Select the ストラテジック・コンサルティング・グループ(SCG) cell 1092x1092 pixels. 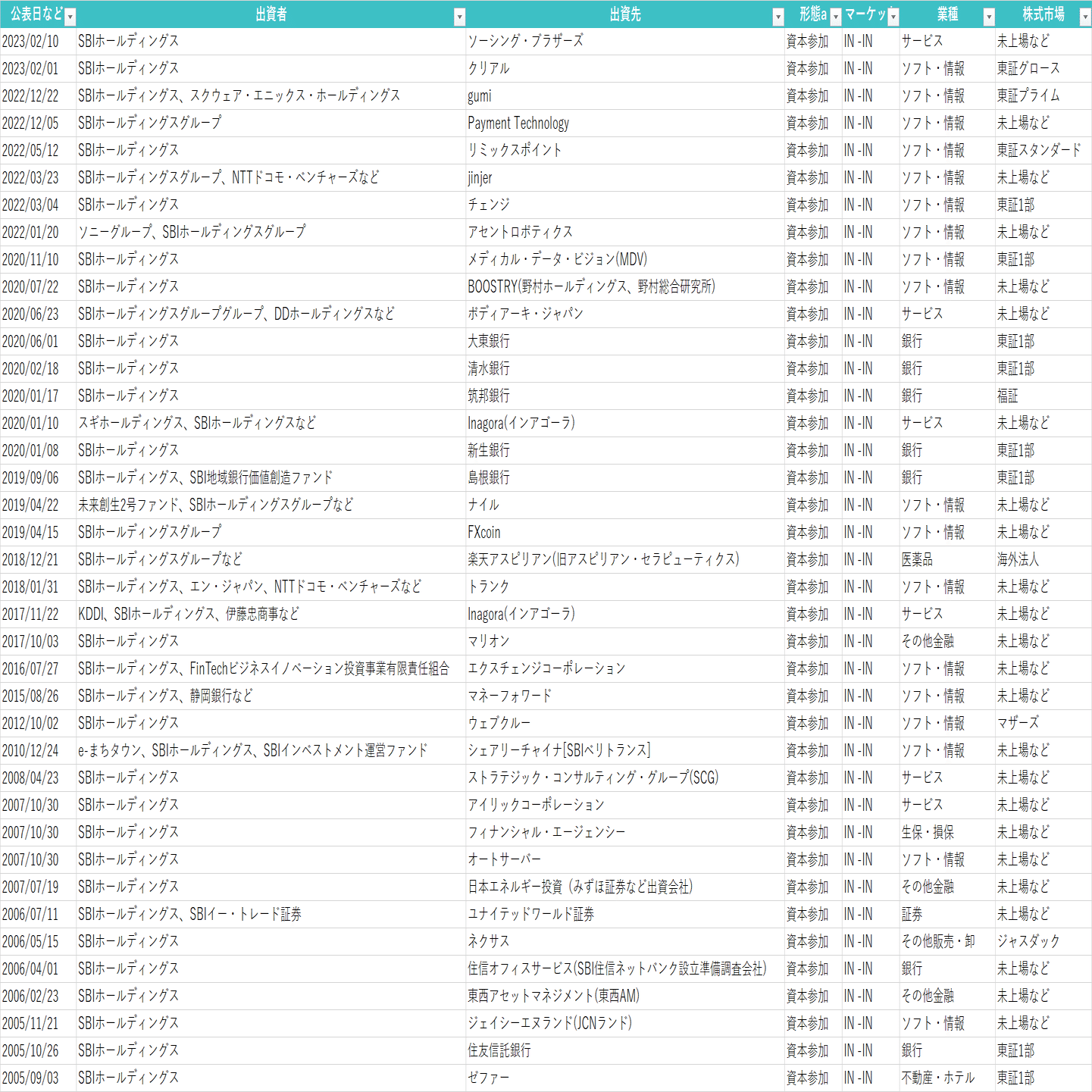click(625, 778)
